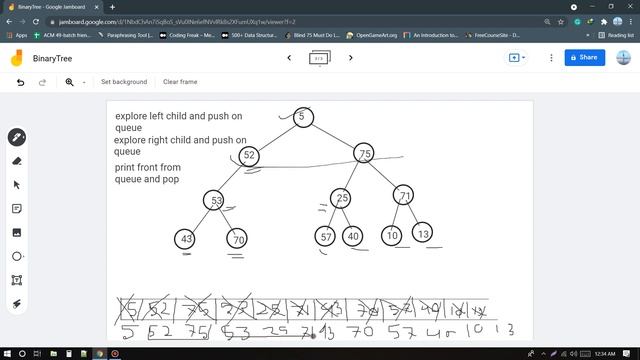Open Task View in taskbar
This screenshot has width=640, height=360.
[x=37, y=353]
